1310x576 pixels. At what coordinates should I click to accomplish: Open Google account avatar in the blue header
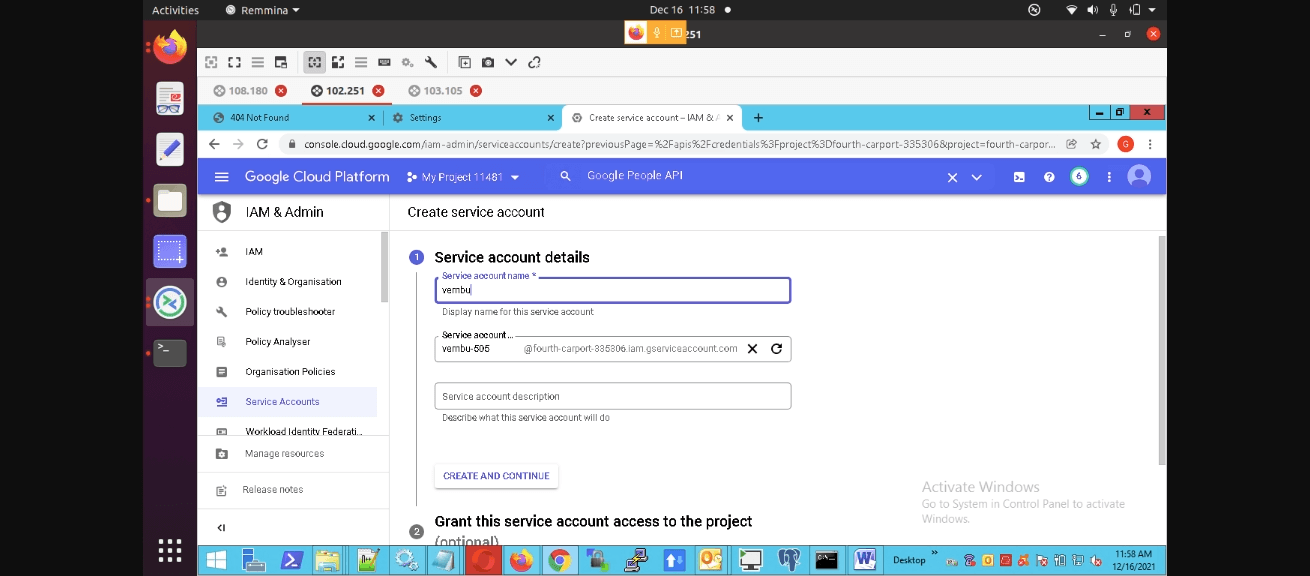click(x=1139, y=176)
